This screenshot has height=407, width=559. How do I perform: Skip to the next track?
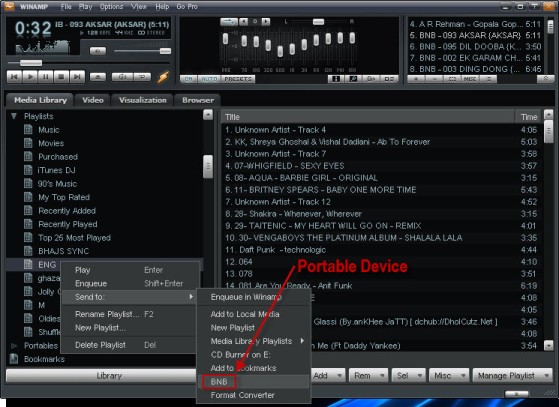point(77,77)
